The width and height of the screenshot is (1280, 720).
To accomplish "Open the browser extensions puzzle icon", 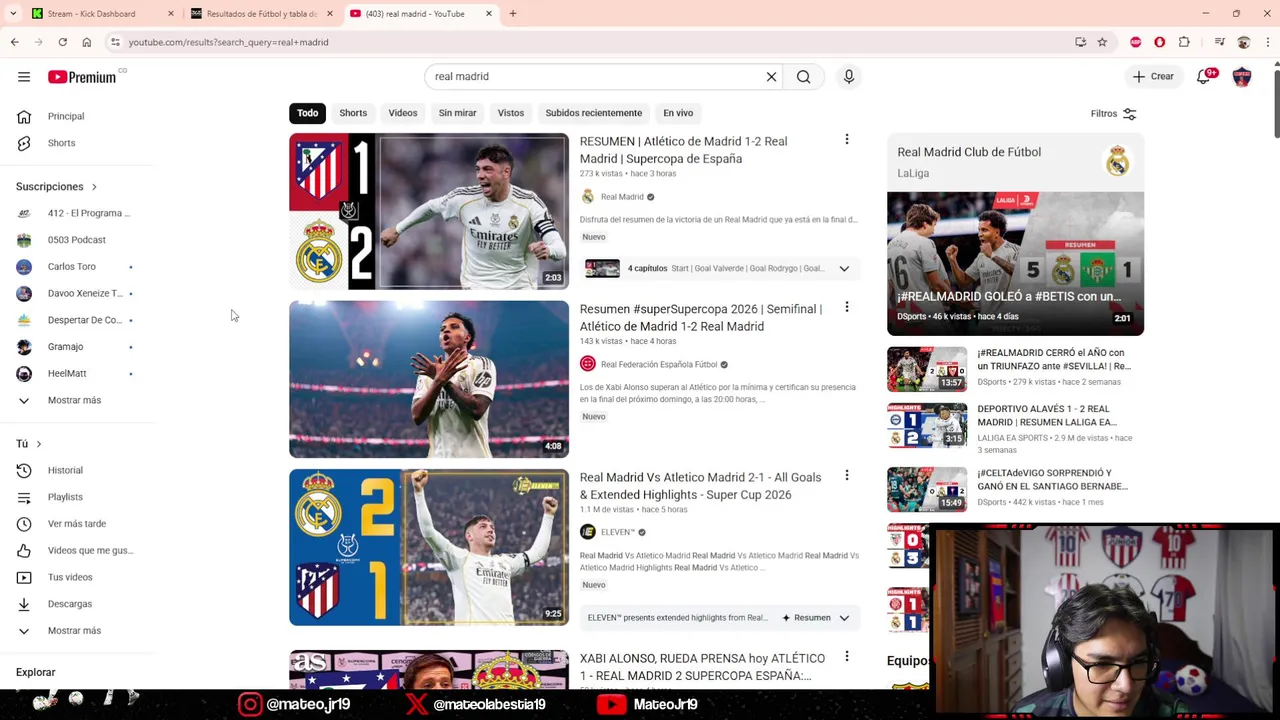I will click(x=1185, y=42).
